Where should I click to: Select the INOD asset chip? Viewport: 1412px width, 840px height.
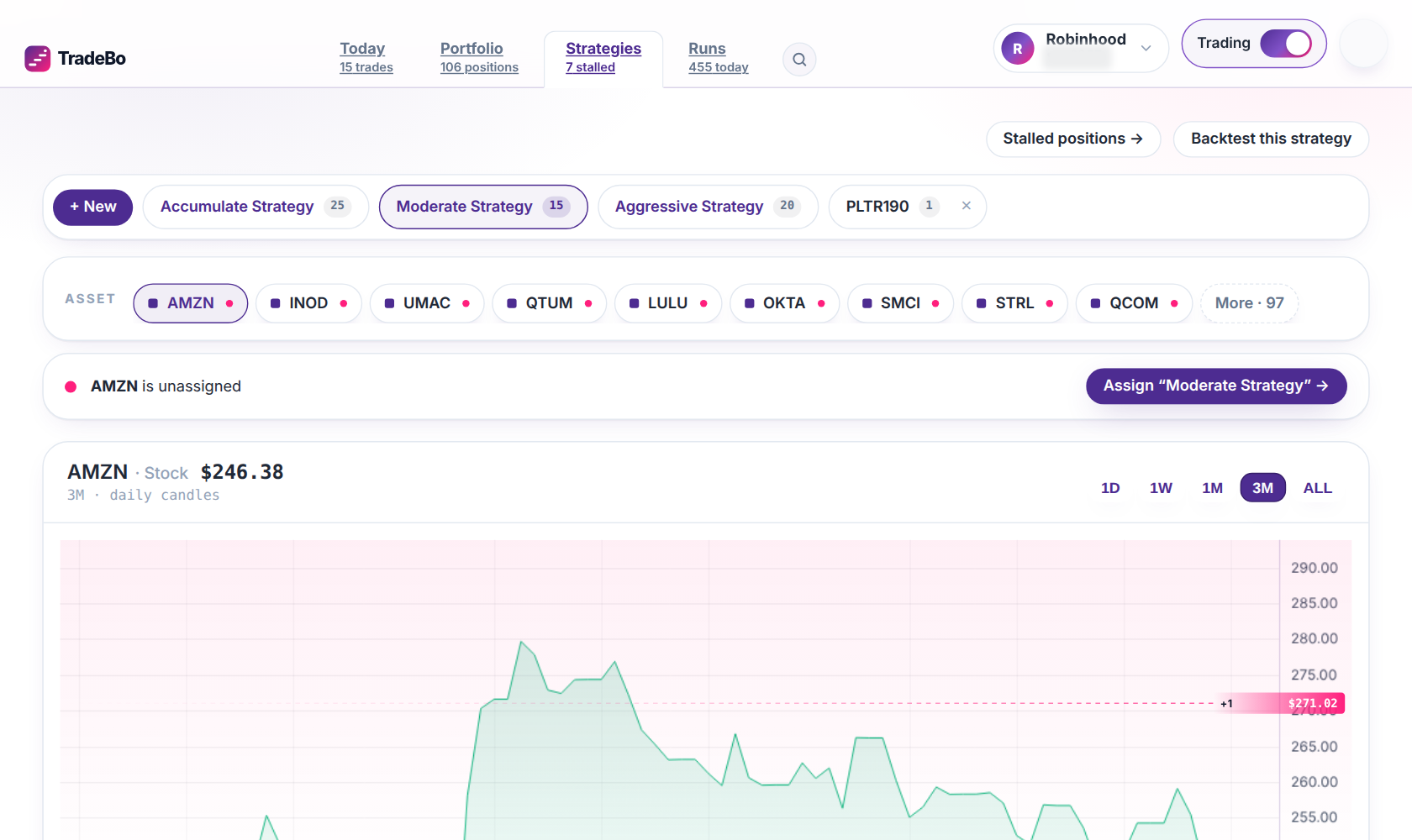point(308,303)
